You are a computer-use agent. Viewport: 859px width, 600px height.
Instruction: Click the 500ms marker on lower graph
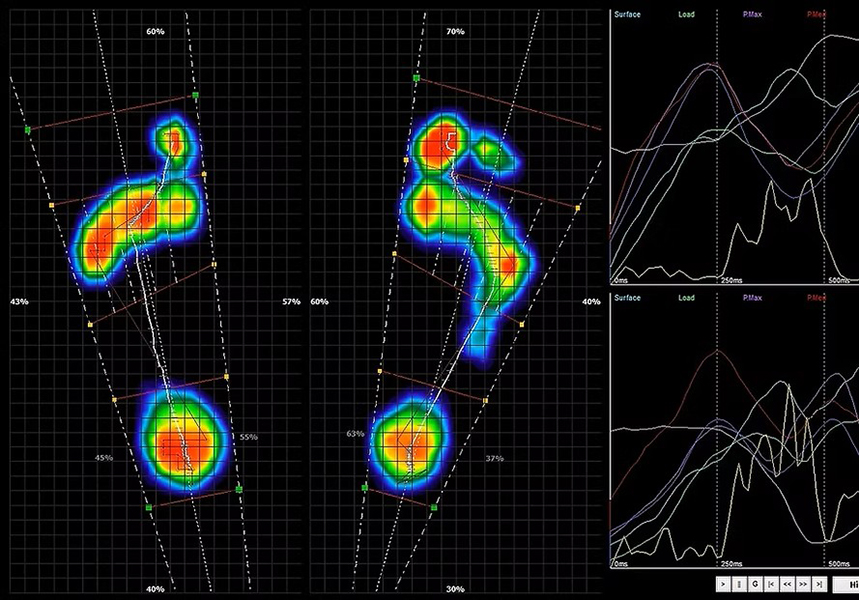(x=839, y=564)
